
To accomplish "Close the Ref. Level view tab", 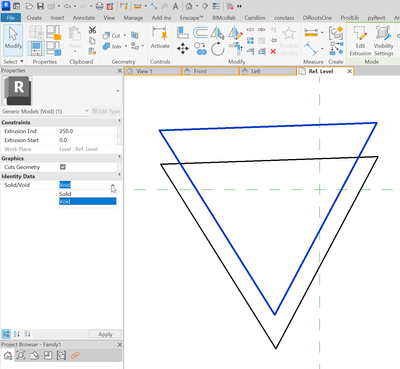I will point(349,71).
